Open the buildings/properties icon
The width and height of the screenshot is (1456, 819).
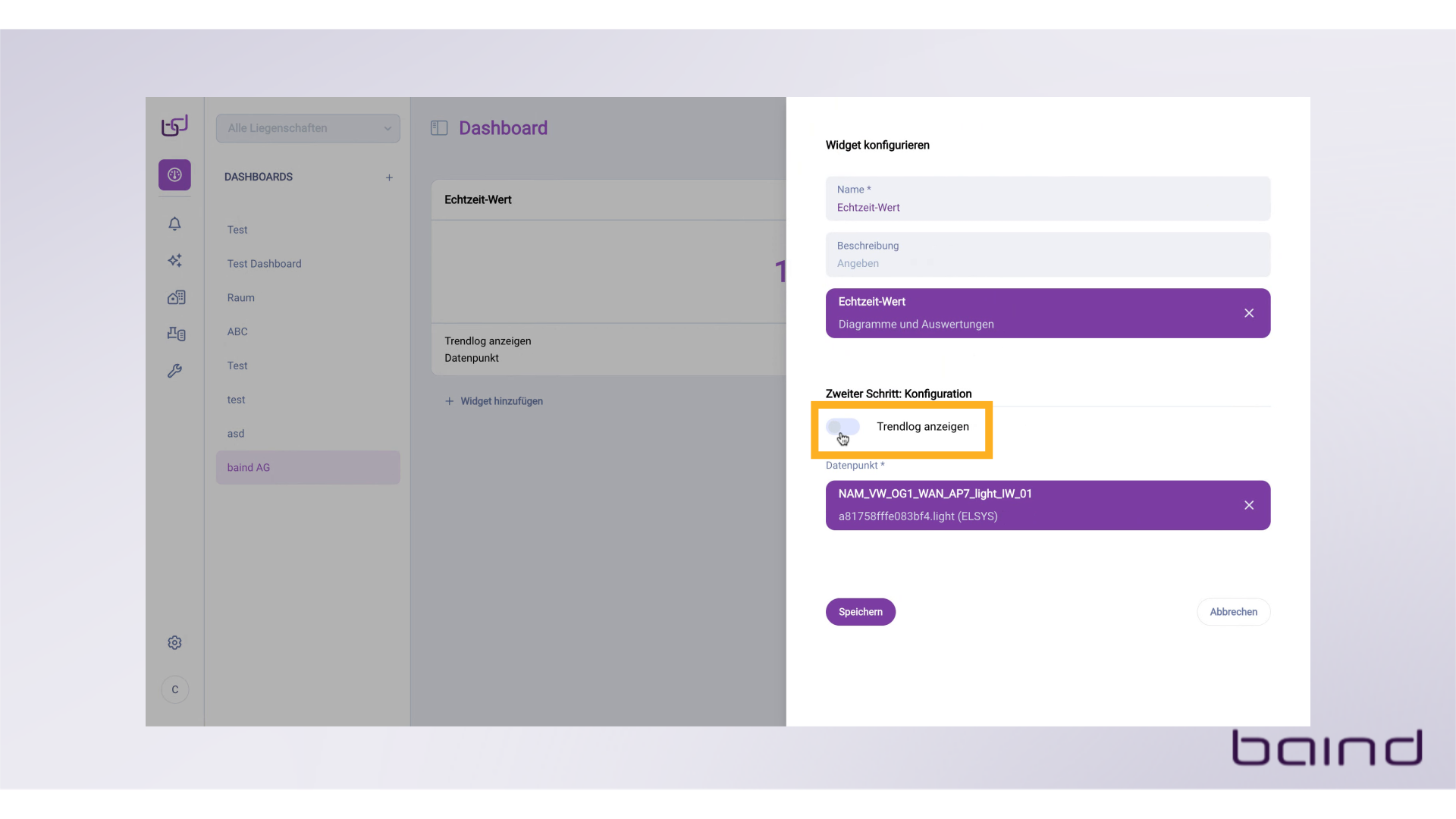tap(176, 297)
